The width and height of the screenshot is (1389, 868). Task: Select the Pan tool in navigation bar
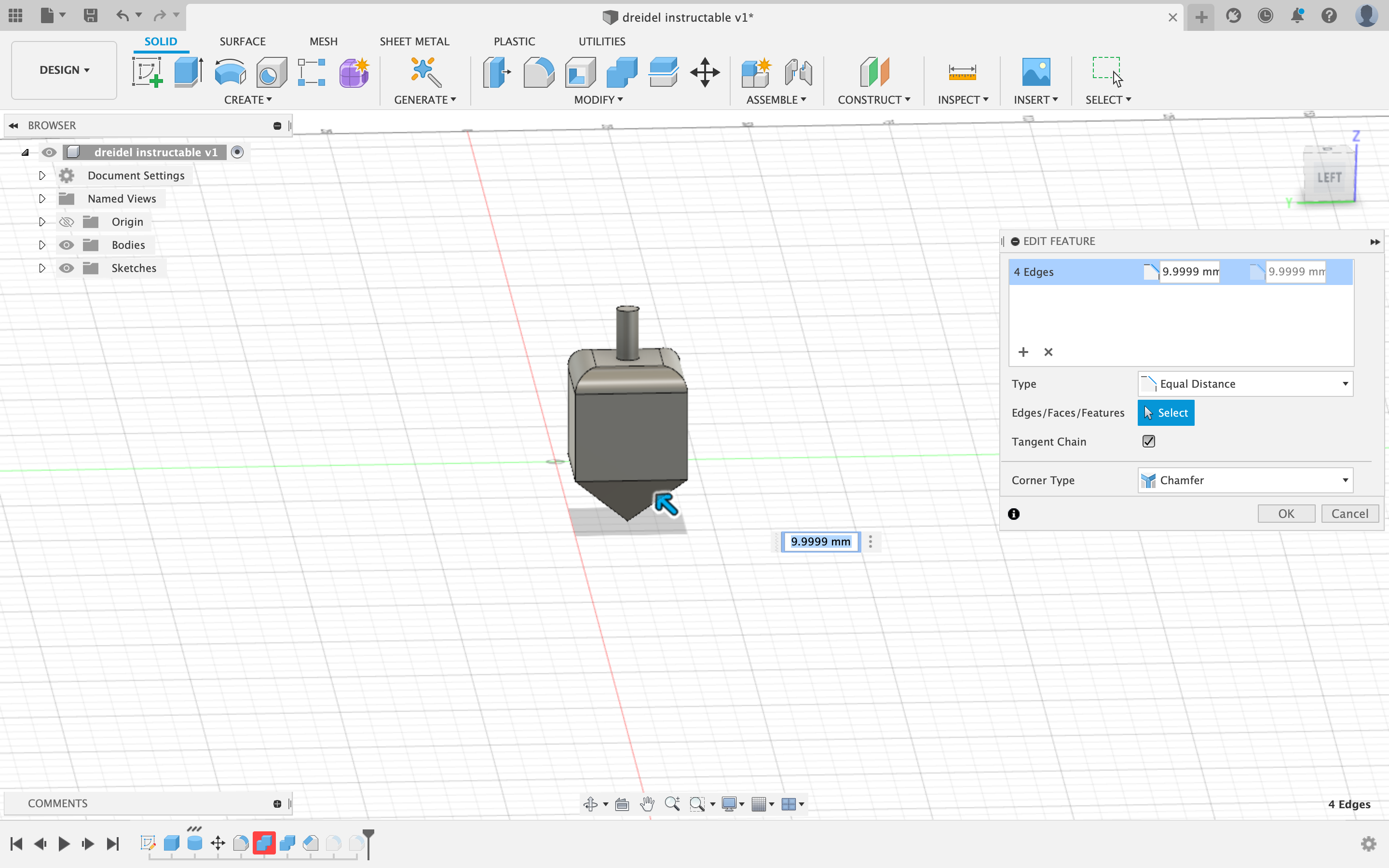pos(647,804)
